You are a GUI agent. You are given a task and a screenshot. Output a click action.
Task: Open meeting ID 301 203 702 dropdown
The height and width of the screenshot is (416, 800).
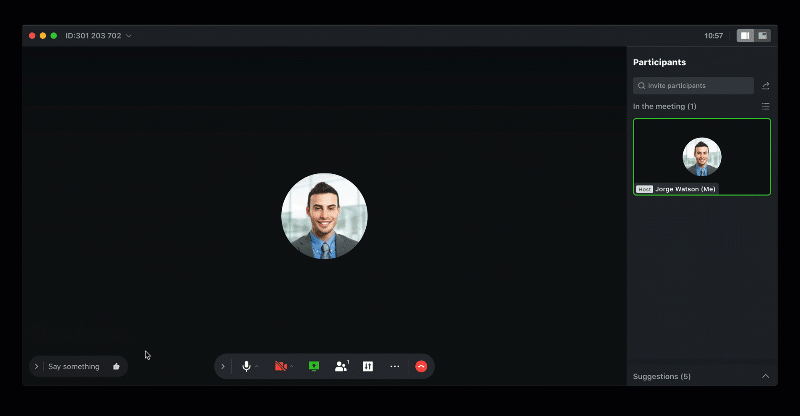point(98,36)
